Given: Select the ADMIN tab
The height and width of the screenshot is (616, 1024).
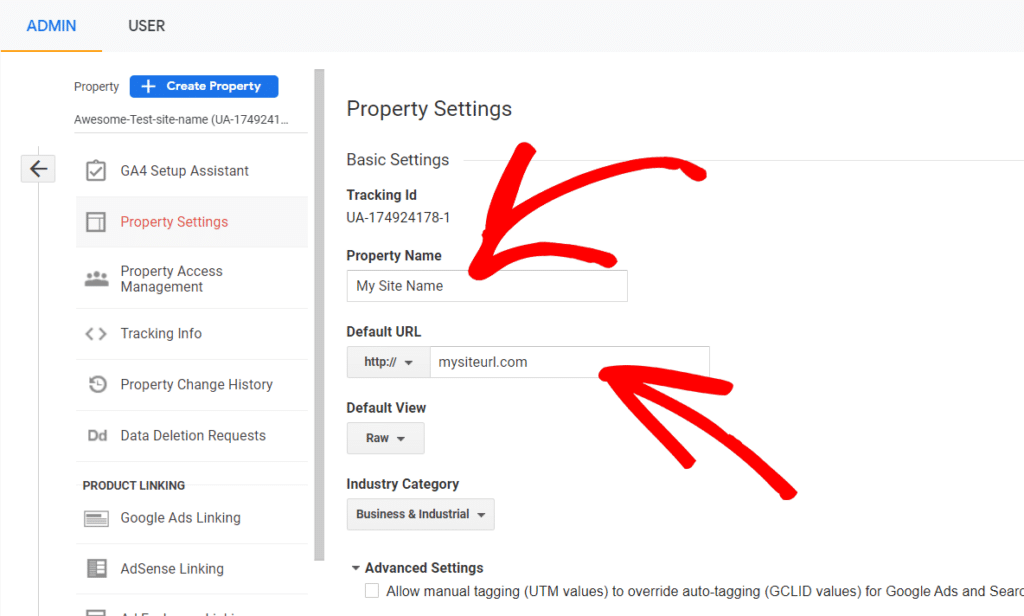Looking at the screenshot, I should [x=51, y=26].
